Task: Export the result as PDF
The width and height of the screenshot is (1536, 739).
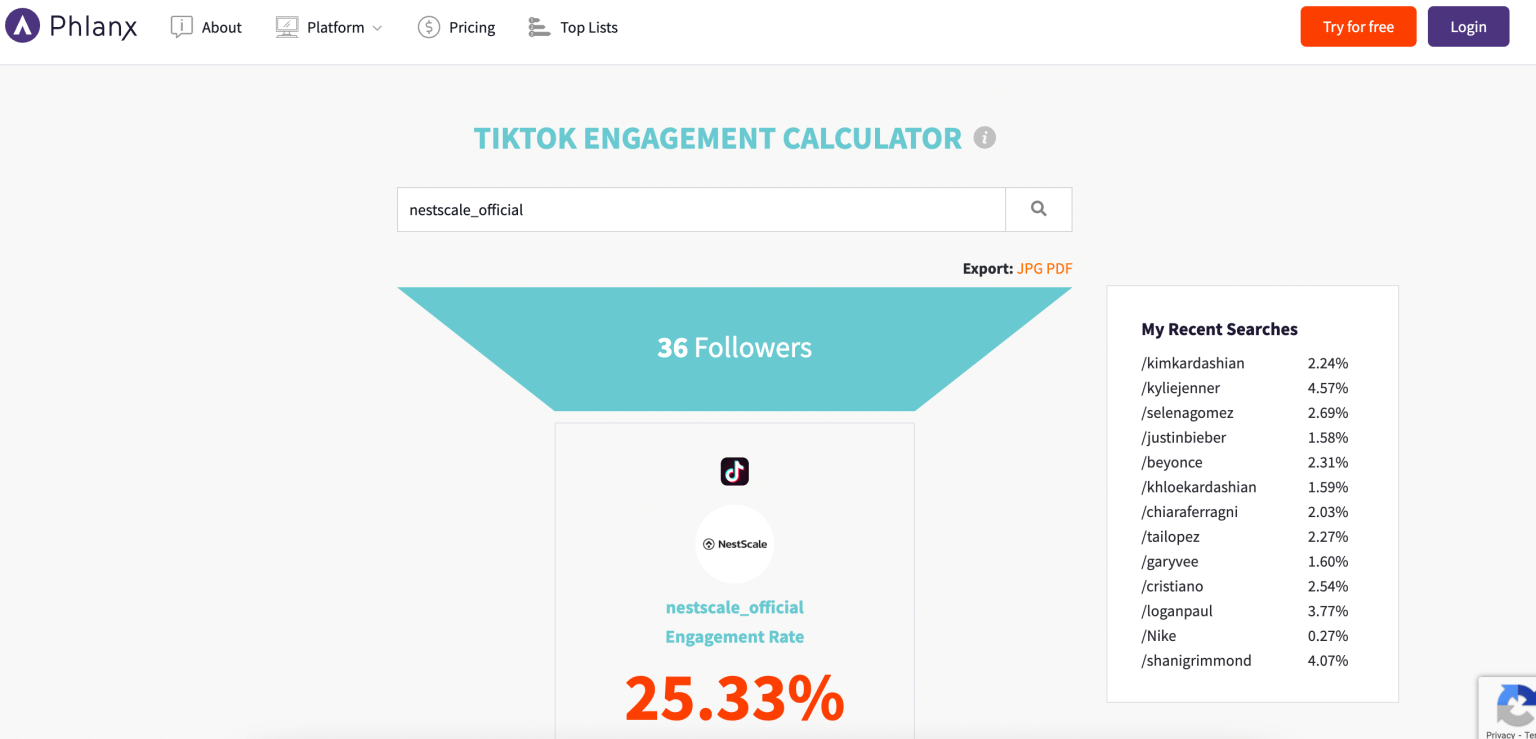Action: (1061, 268)
